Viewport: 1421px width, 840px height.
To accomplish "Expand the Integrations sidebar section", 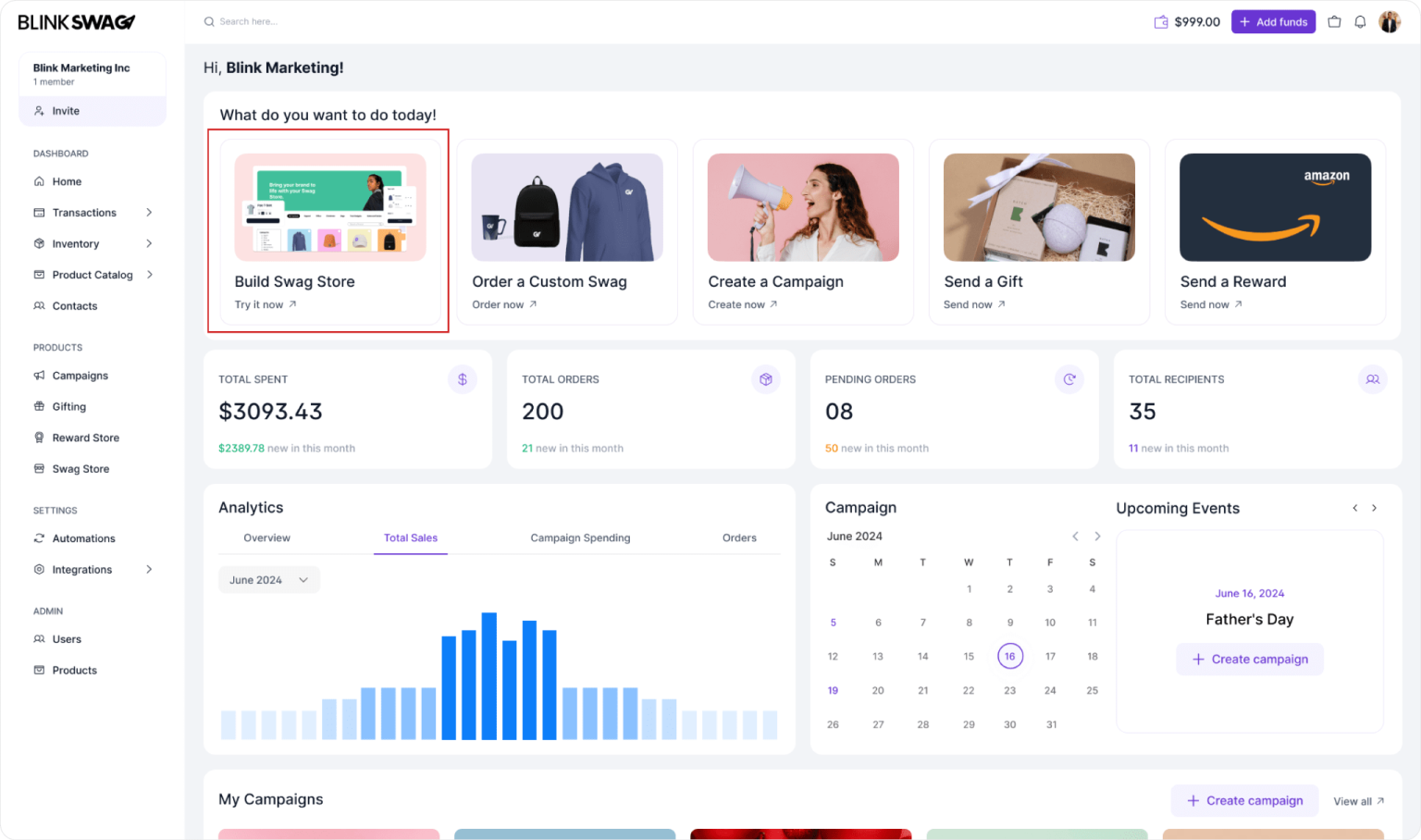I will [149, 569].
